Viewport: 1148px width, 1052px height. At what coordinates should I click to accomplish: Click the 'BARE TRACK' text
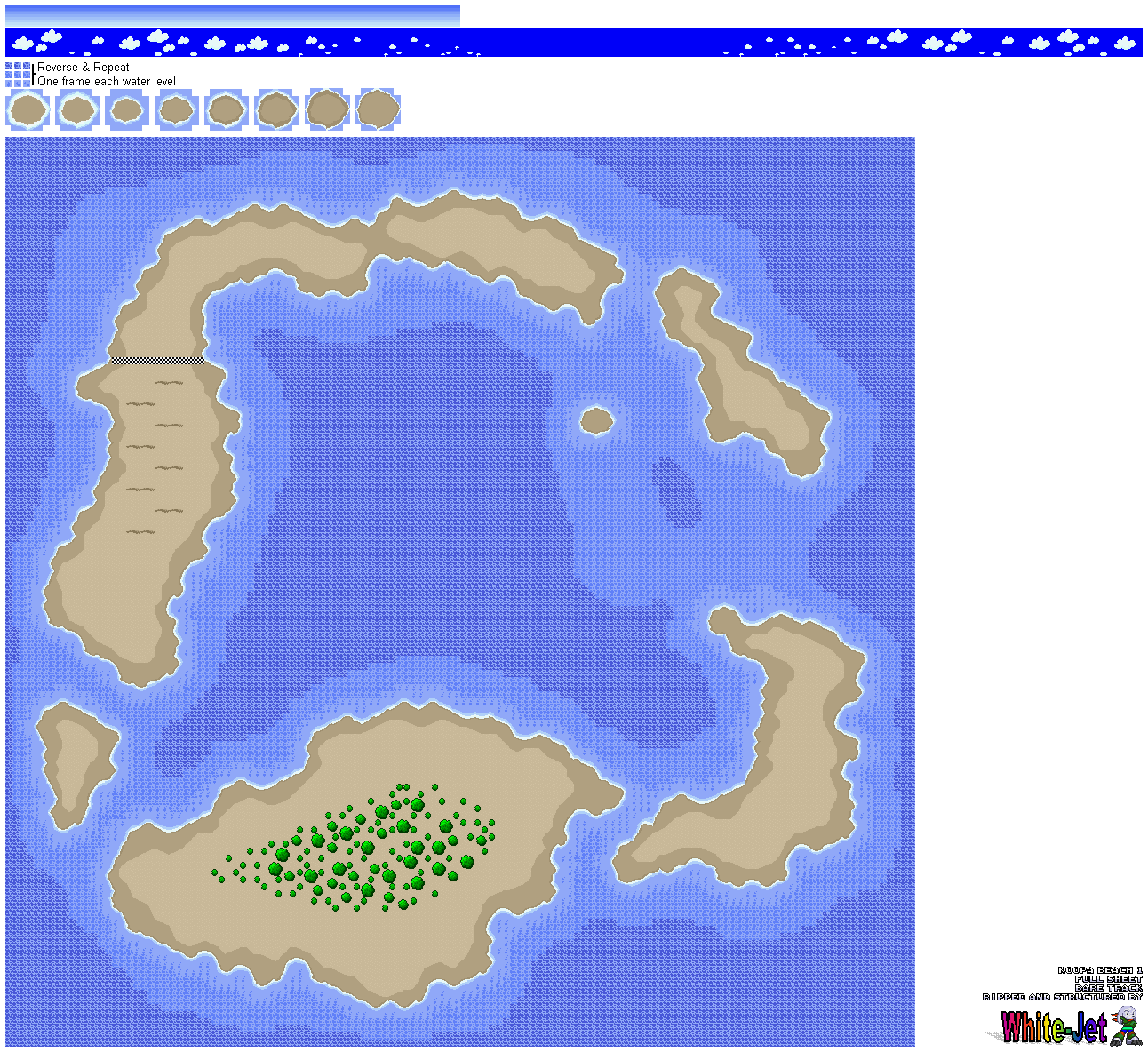pyautogui.click(x=1108, y=988)
